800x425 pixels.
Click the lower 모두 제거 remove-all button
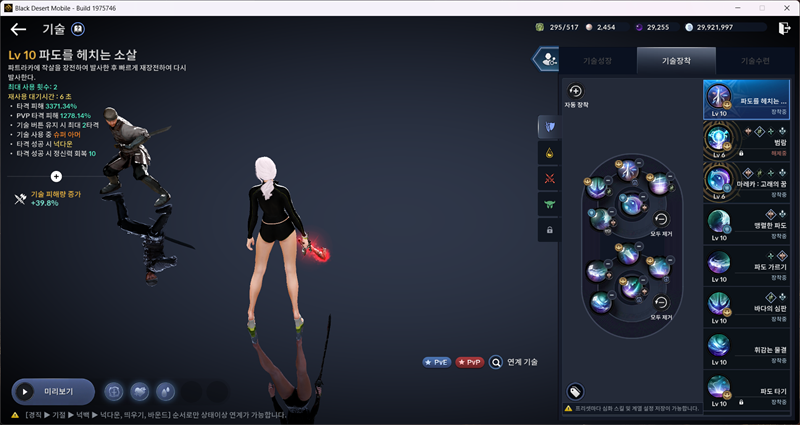tap(660, 304)
